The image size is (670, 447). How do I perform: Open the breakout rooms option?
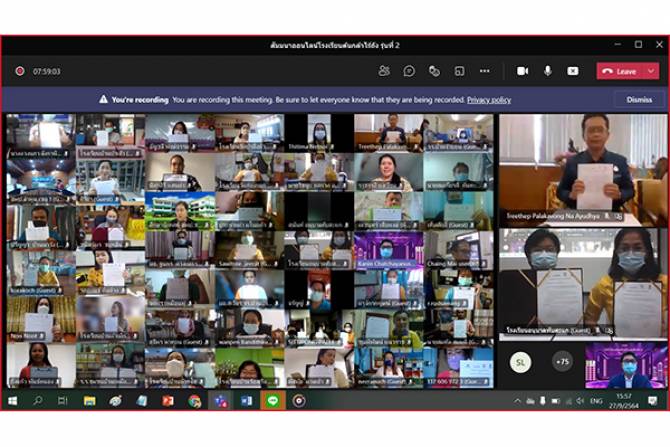459,71
